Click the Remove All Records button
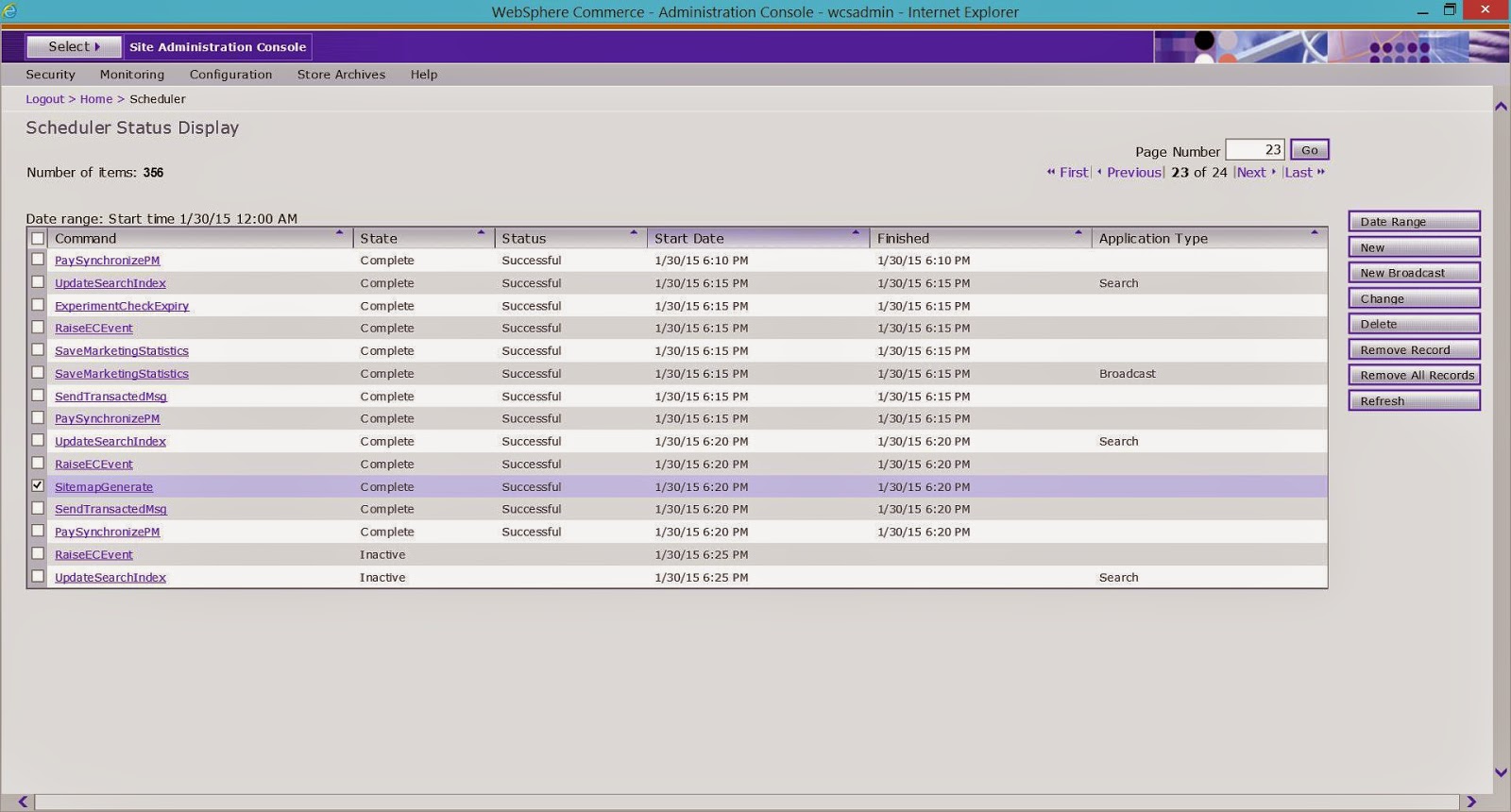The width and height of the screenshot is (1511, 812). click(x=1414, y=375)
